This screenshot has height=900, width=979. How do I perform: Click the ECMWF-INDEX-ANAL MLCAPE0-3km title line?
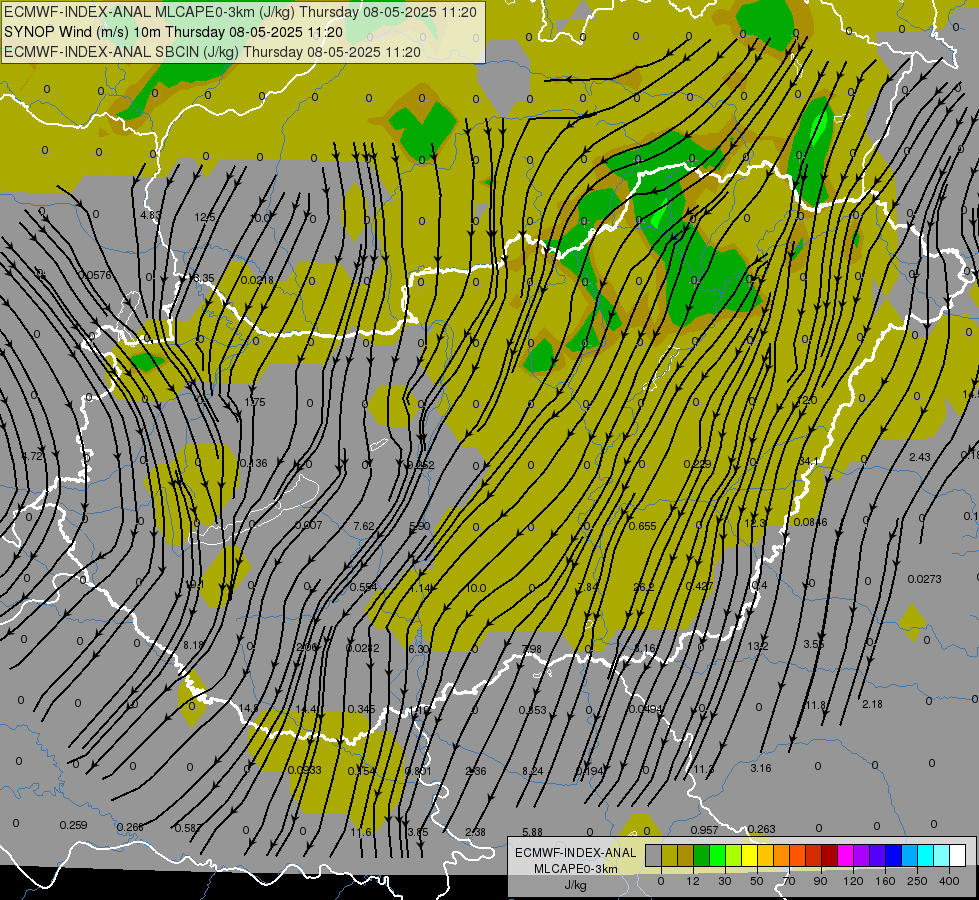pyautogui.click(x=240, y=11)
